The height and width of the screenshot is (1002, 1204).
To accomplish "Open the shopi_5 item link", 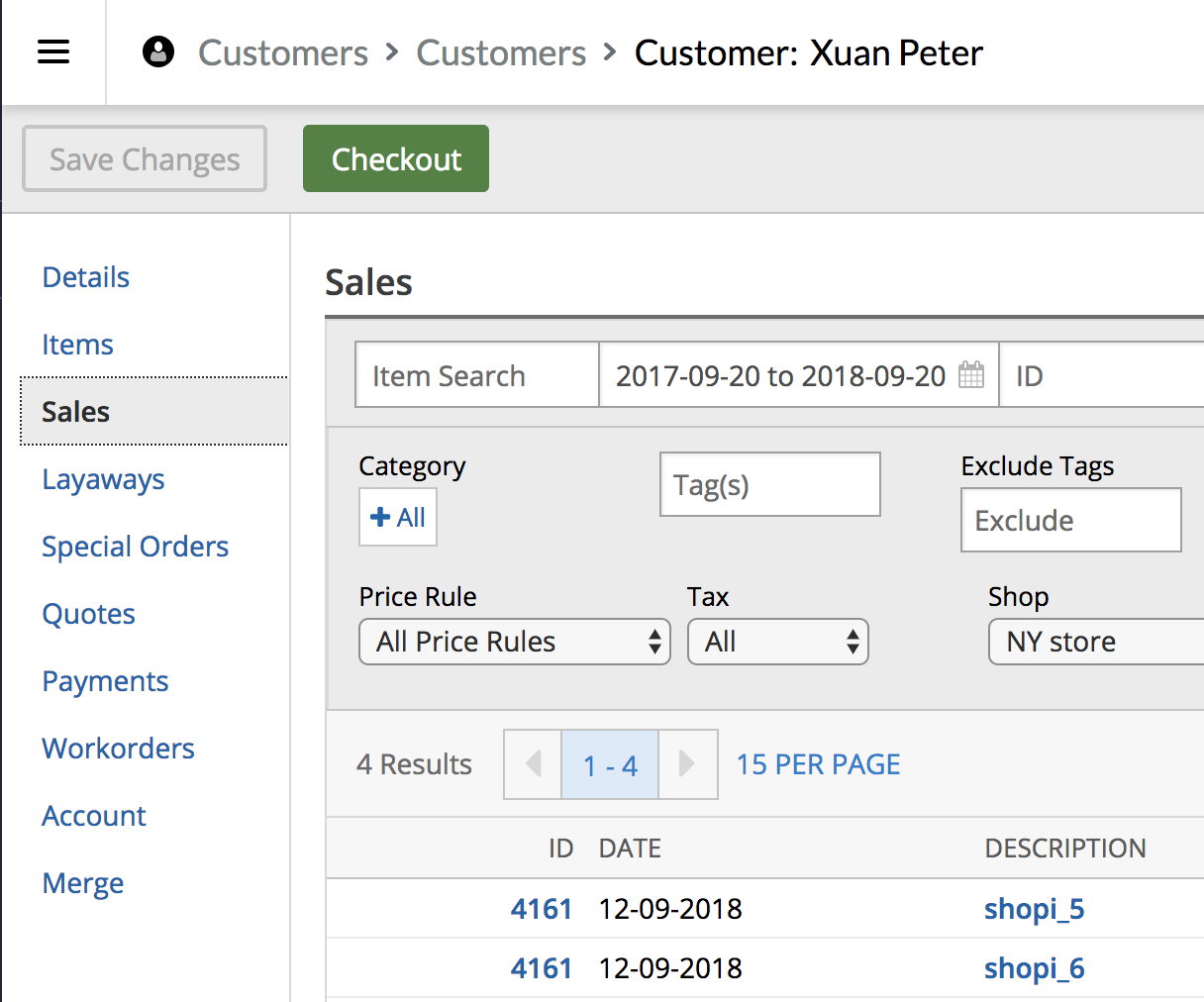I will 1034,909.
